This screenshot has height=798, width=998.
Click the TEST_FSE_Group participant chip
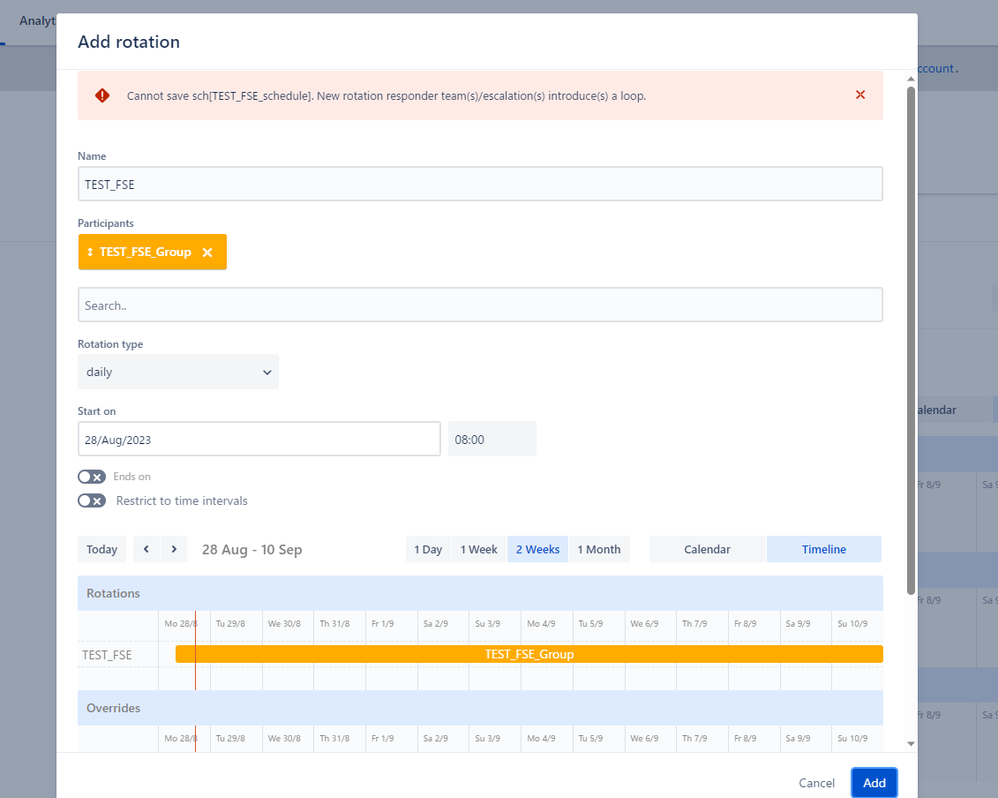[152, 252]
